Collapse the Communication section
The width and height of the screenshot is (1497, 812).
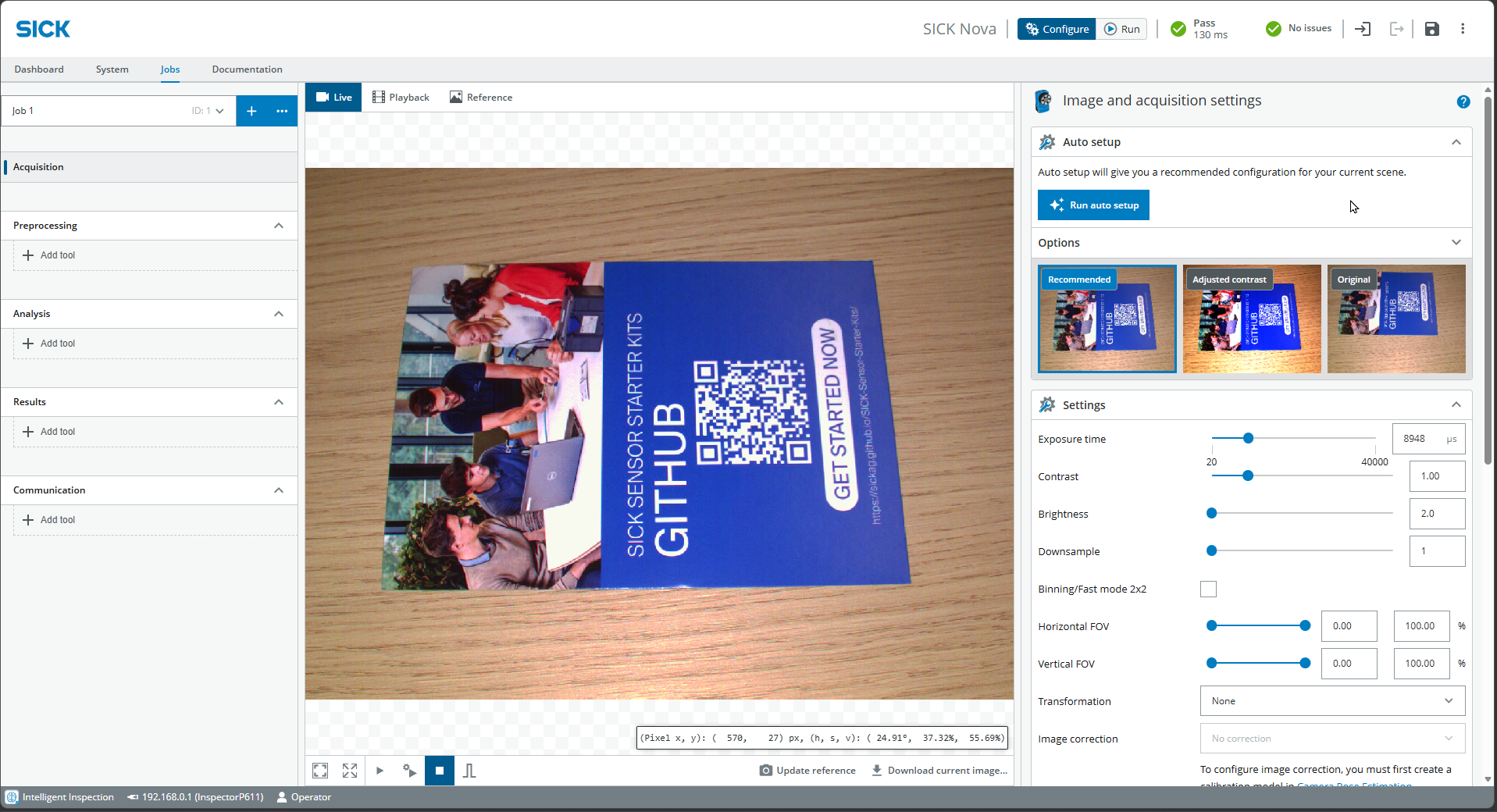[x=279, y=490]
